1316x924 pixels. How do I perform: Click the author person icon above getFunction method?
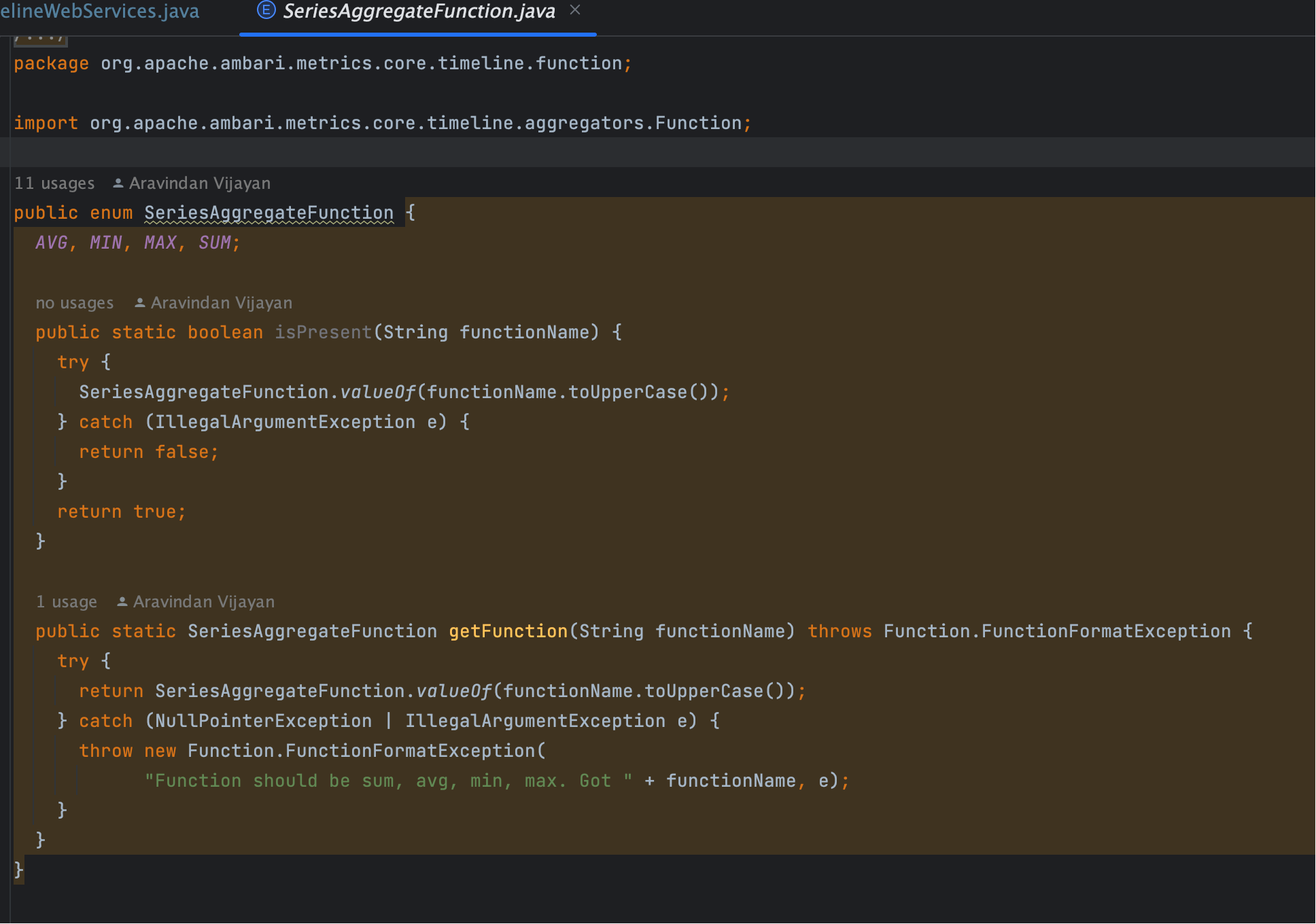click(x=122, y=602)
